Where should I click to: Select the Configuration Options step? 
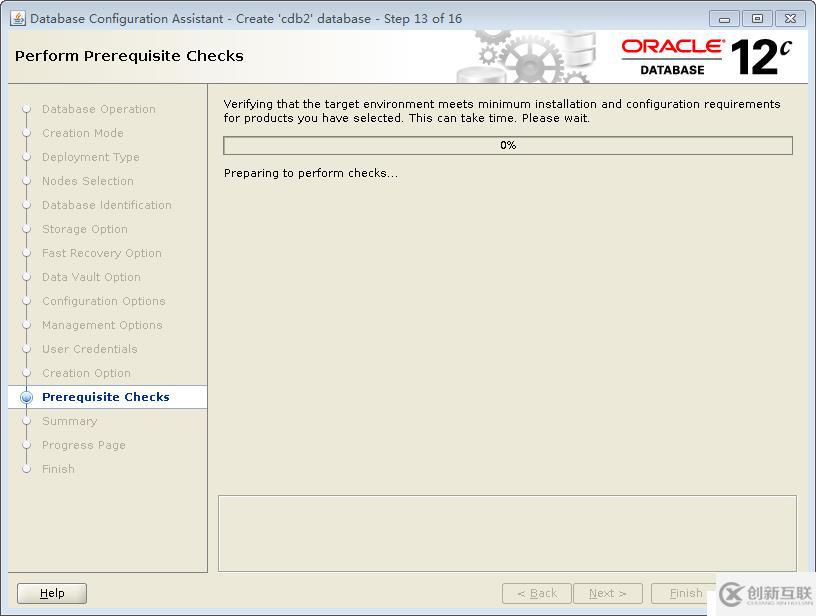(x=104, y=301)
